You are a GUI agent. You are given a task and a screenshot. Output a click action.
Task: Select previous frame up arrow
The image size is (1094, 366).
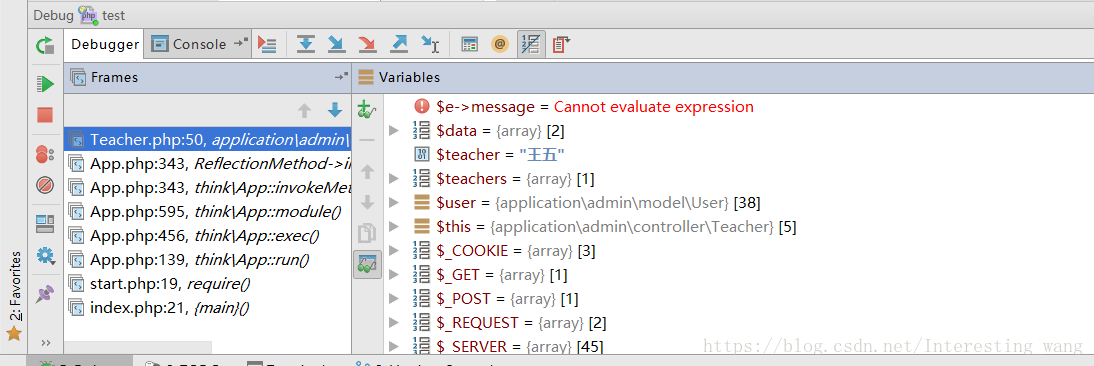point(304,110)
